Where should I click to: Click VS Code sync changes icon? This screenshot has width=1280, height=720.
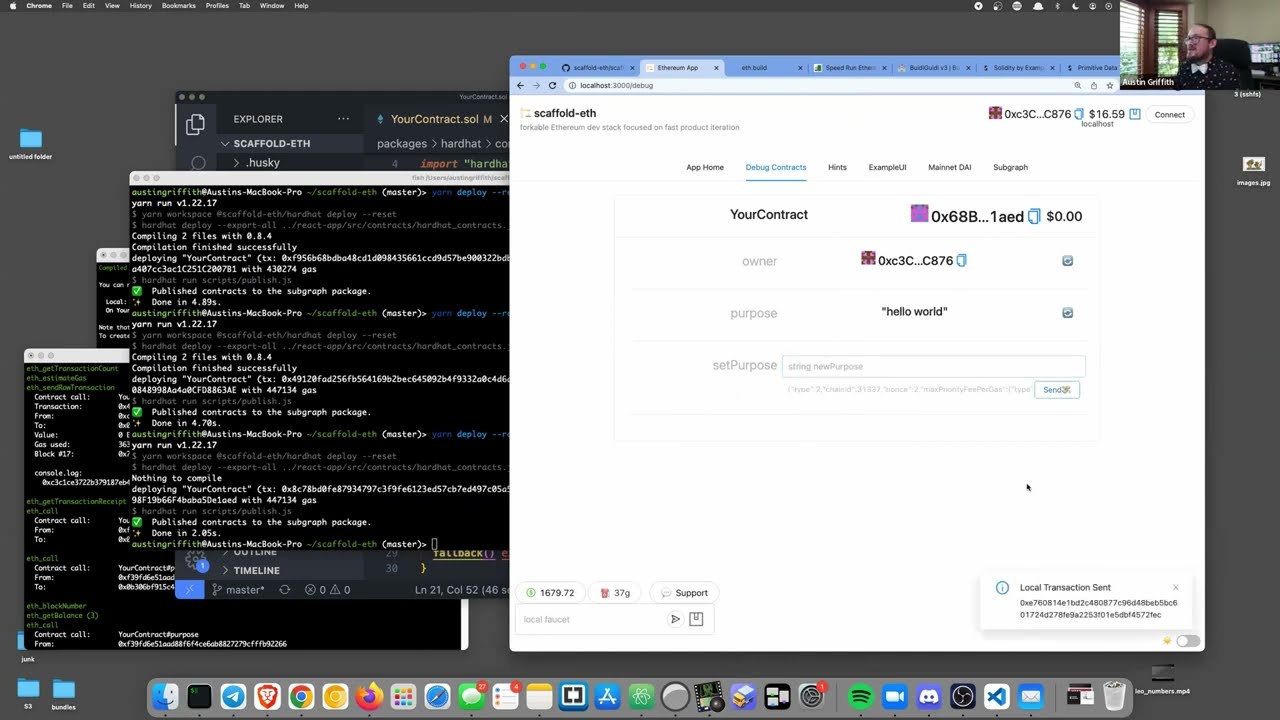coord(284,589)
